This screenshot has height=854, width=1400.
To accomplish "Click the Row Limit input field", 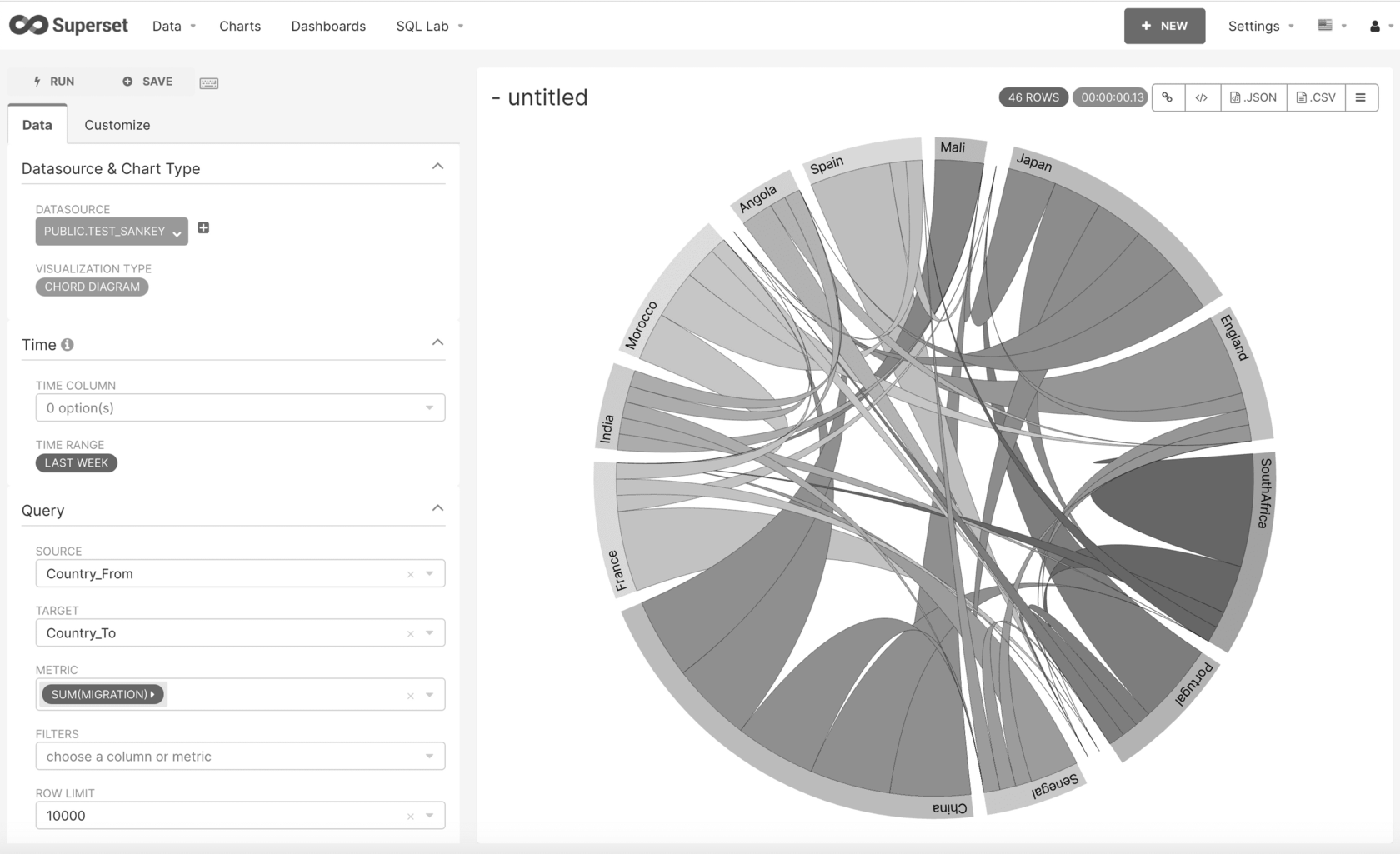I will (217, 816).
